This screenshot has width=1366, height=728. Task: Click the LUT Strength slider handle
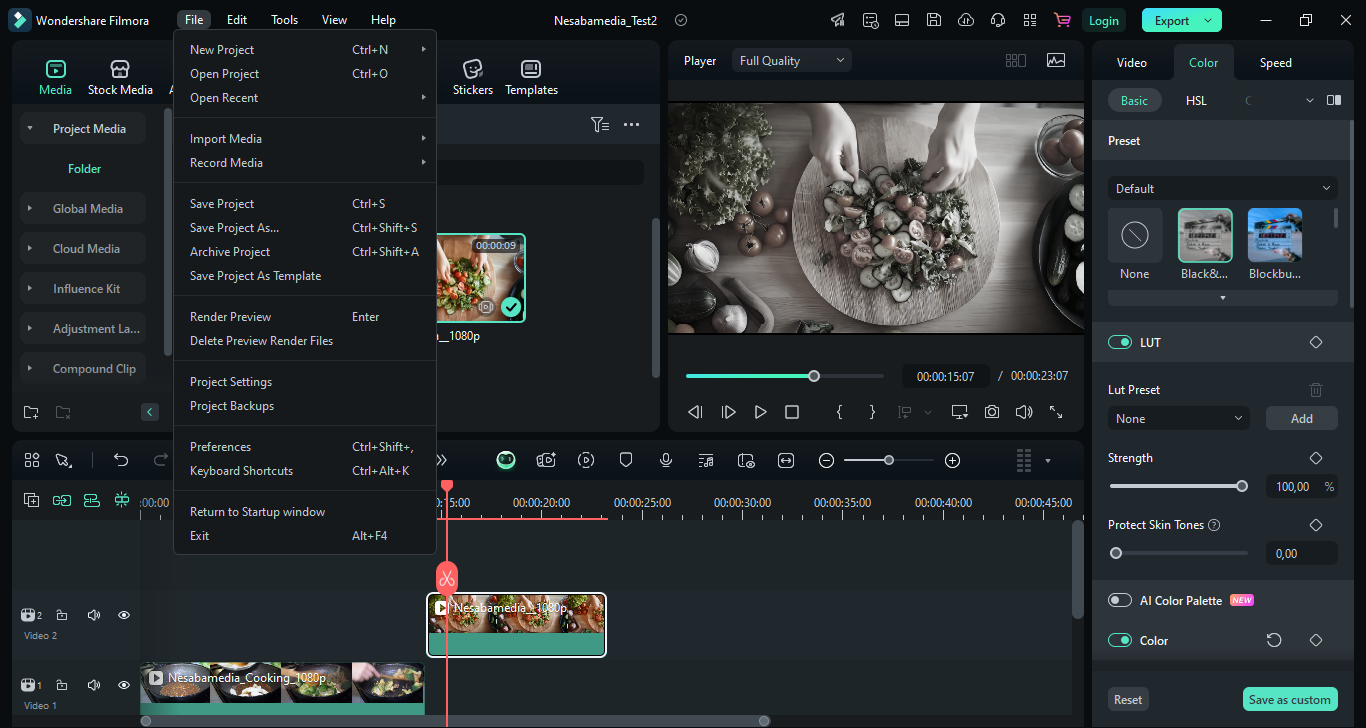click(x=1242, y=486)
